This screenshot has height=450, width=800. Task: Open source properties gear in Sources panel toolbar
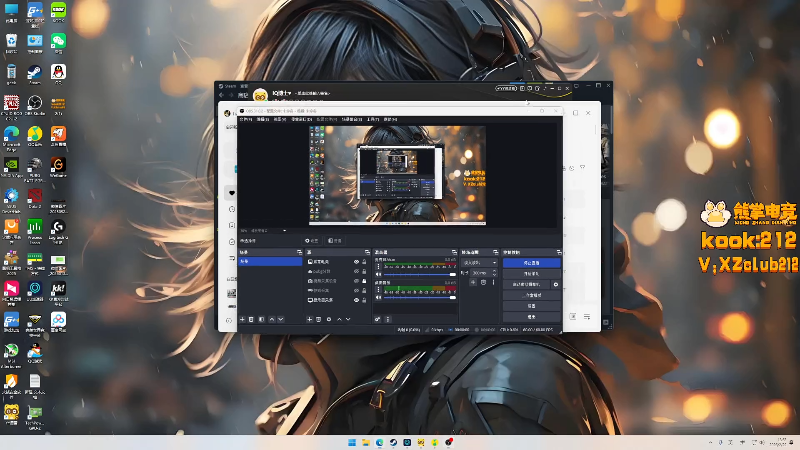329,319
